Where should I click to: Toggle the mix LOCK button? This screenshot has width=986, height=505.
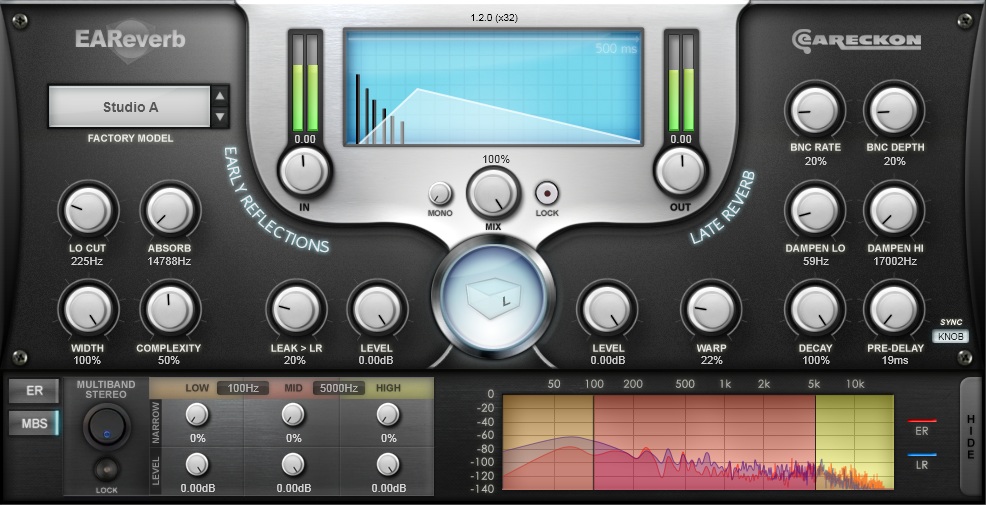click(x=546, y=193)
